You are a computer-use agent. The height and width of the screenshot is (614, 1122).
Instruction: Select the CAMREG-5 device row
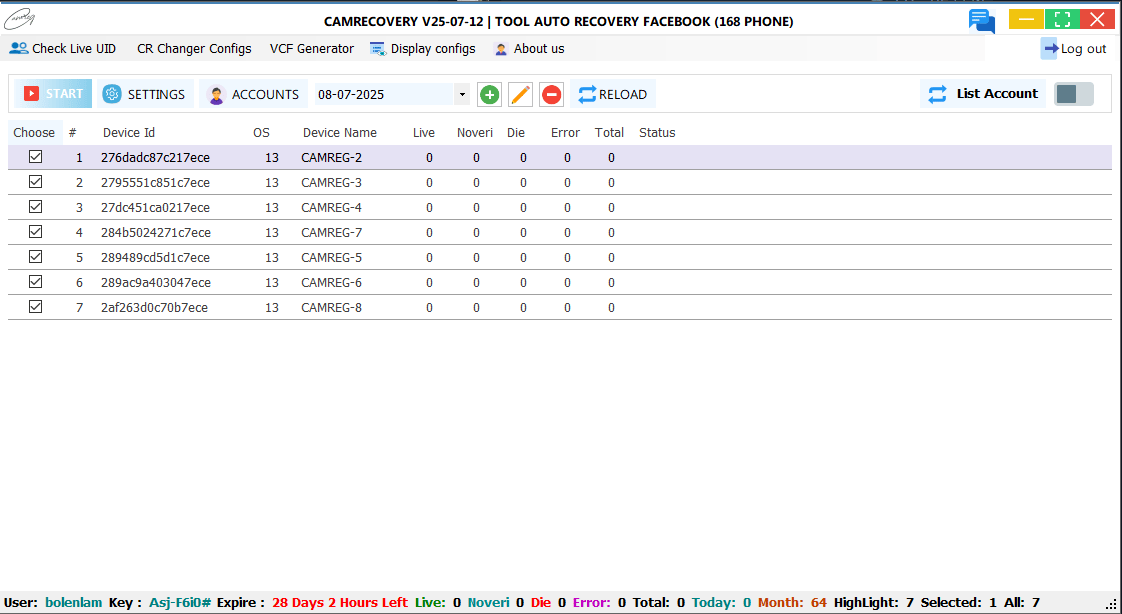[331, 257]
